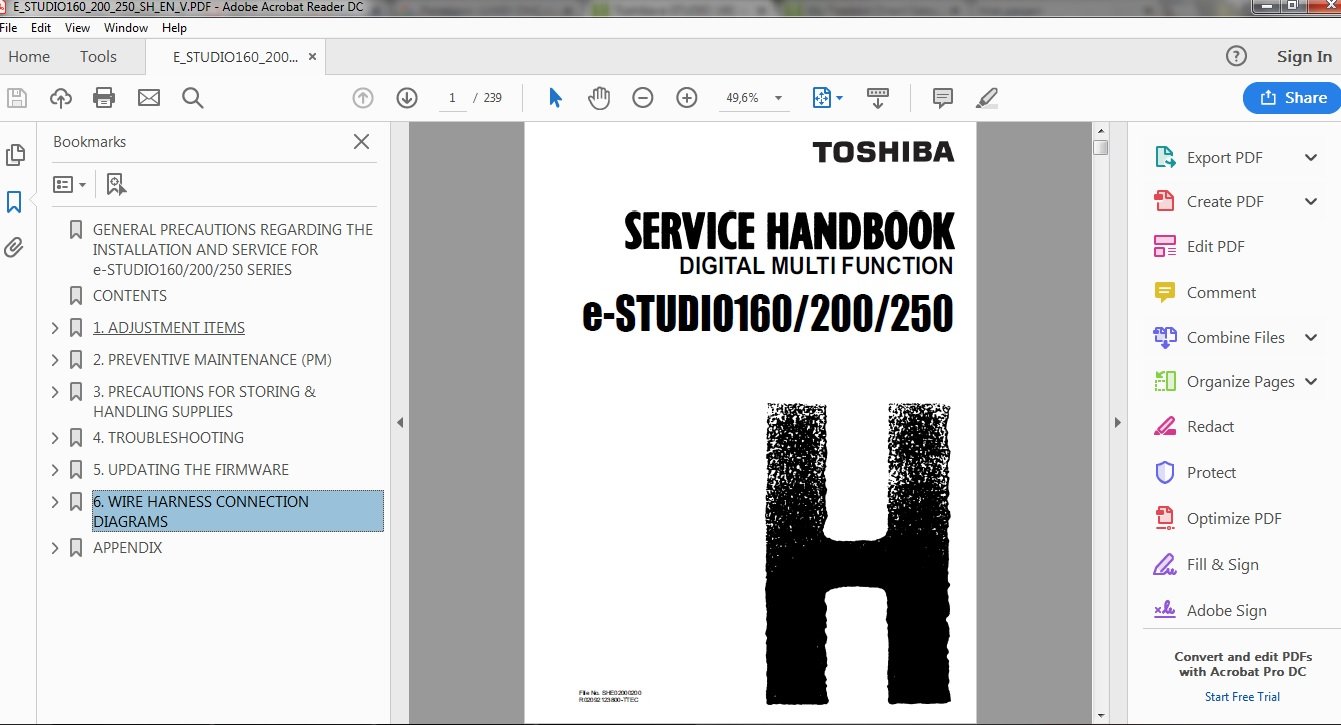Screen dimensions: 1341x725
Task: Open the Add comment note tool
Action: point(942,98)
